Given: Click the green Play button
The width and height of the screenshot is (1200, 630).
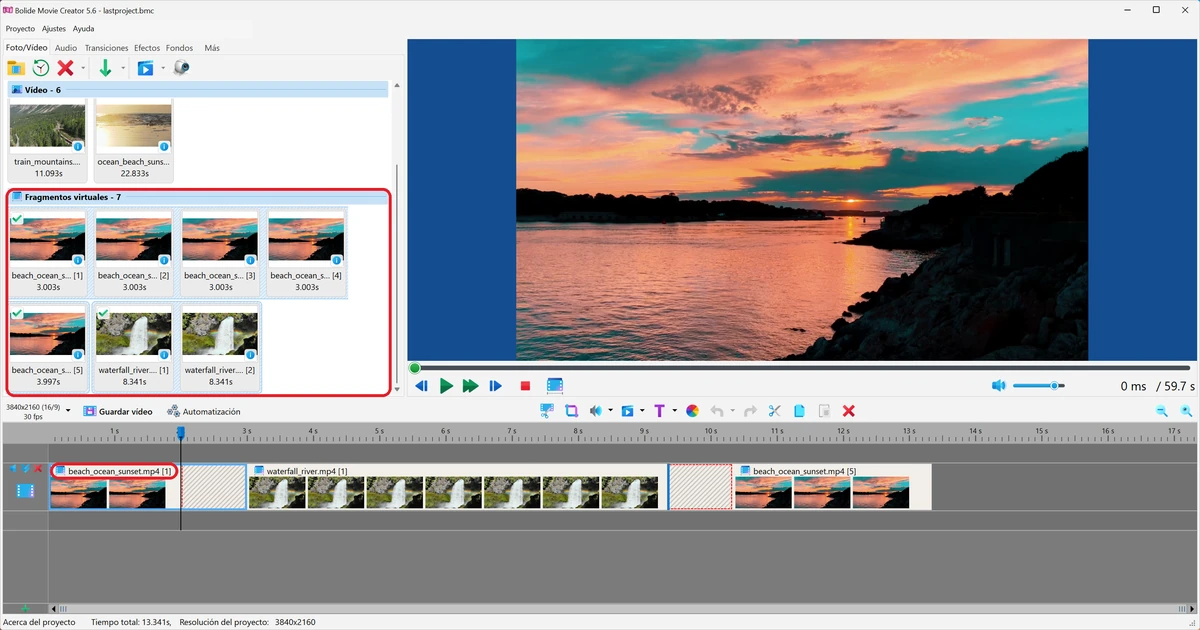Looking at the screenshot, I should click(446, 386).
